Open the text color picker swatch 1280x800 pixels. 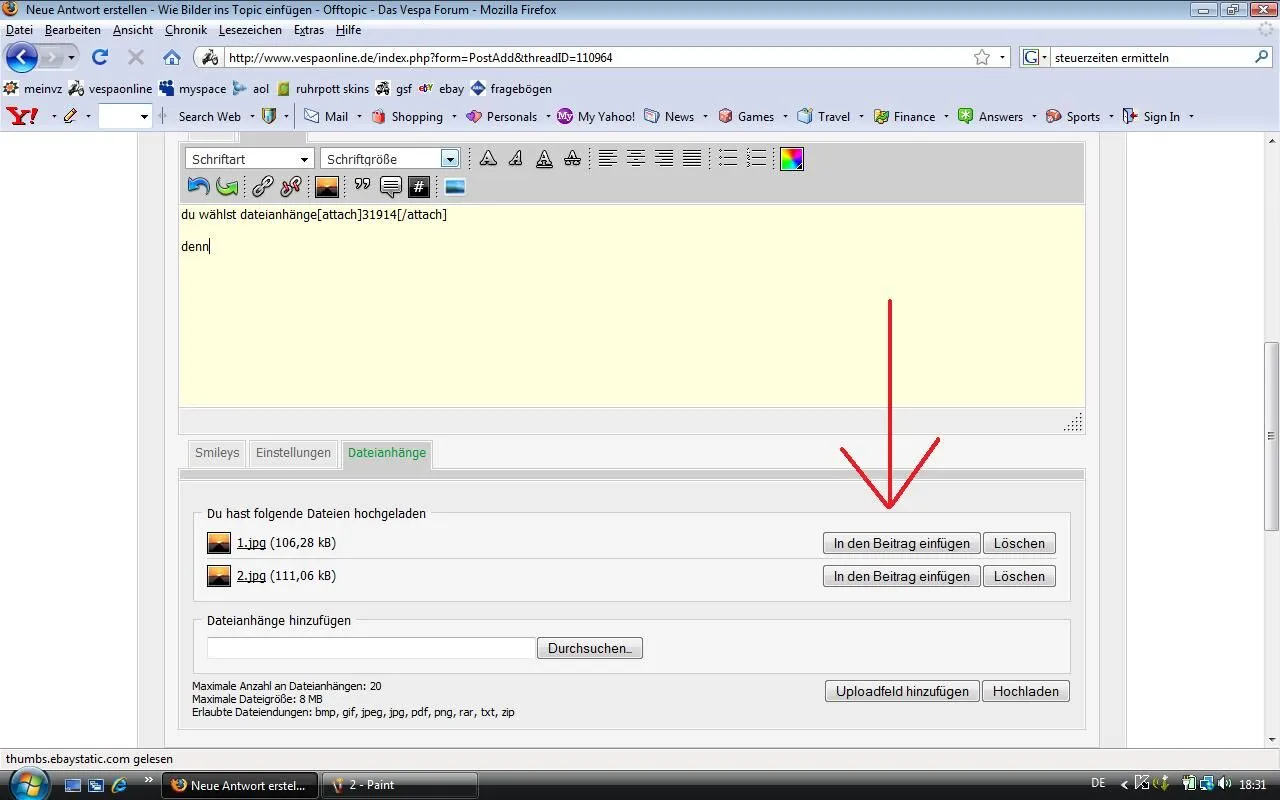(x=791, y=159)
